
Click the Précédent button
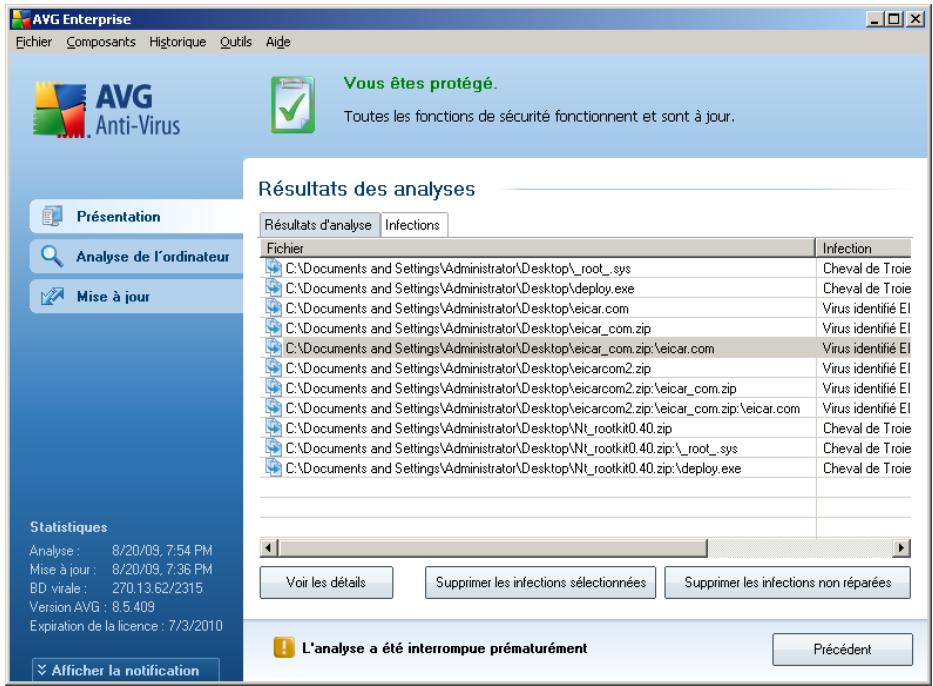tap(842, 649)
